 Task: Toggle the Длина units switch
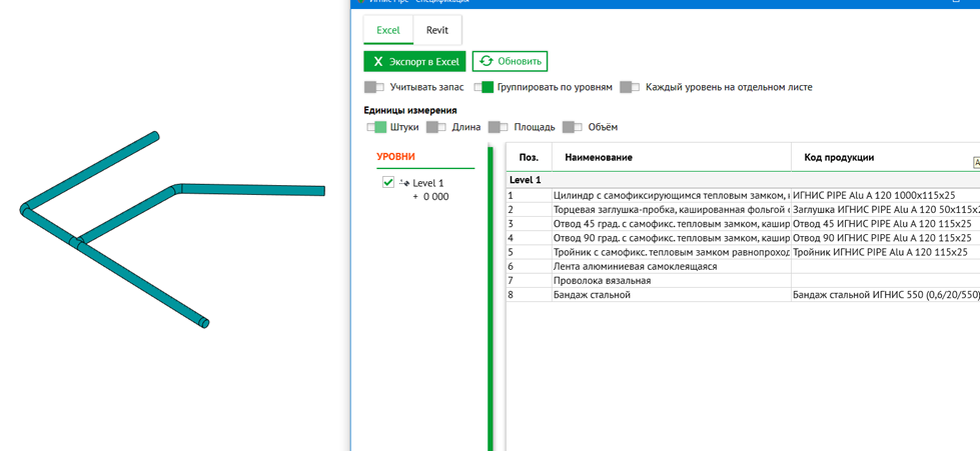tap(436, 127)
